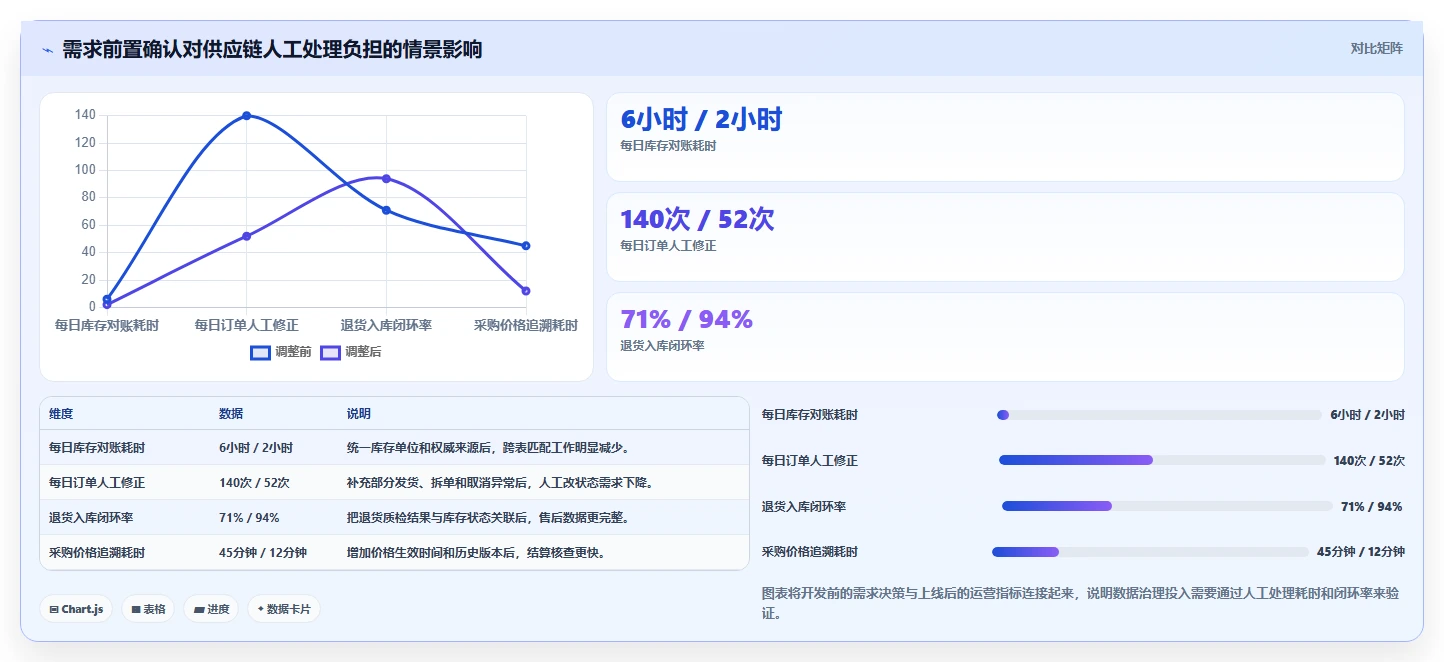Toggle the 调整前 legend swatch

260,352
